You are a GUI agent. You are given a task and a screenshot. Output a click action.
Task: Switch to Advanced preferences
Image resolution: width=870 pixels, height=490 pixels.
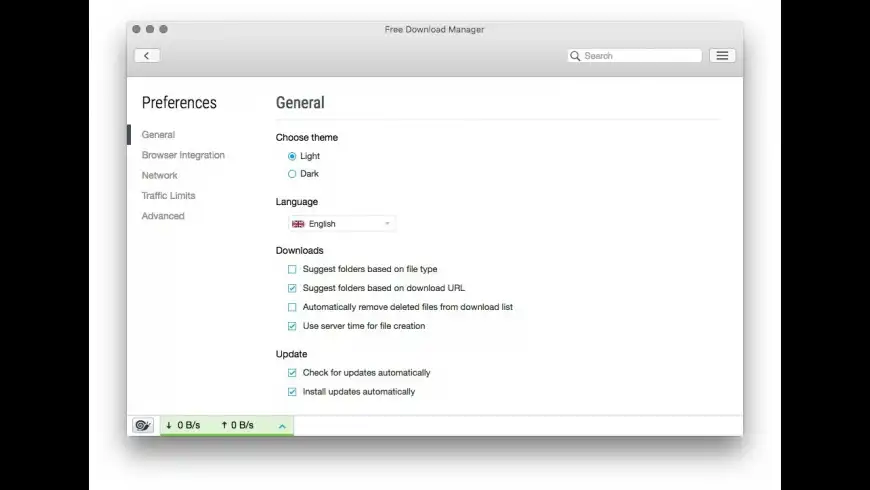163,216
